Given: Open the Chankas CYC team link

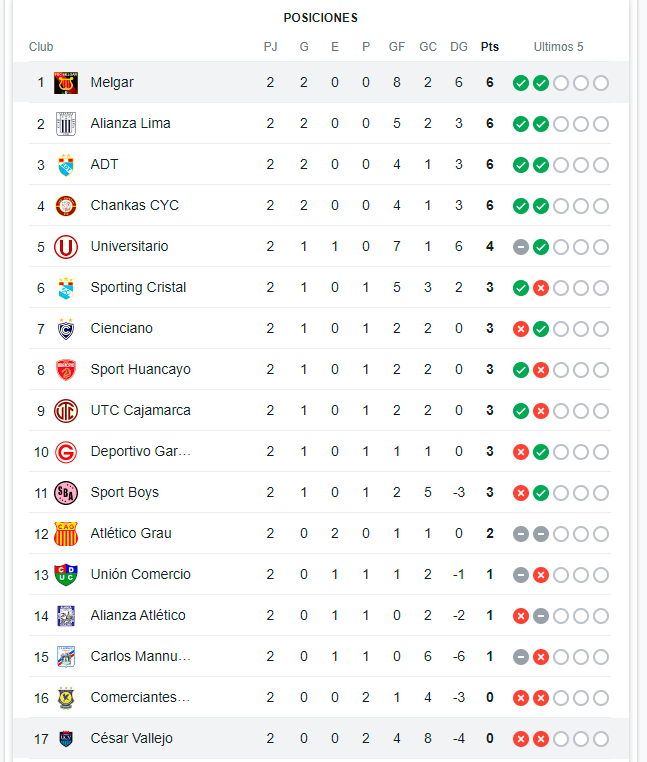Looking at the screenshot, I should point(134,206).
